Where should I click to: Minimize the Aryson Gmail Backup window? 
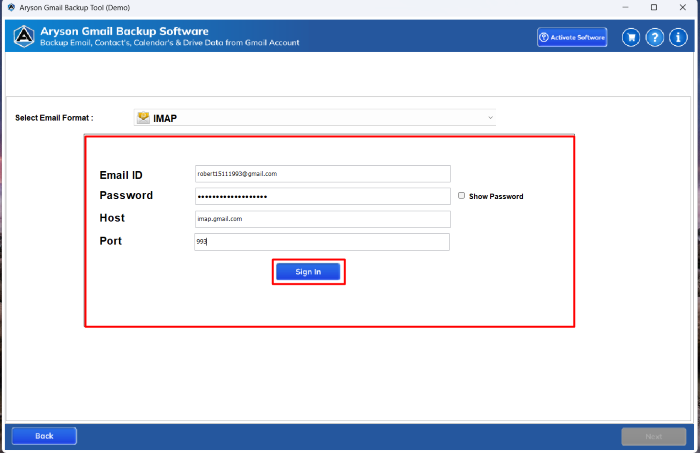coord(625,8)
